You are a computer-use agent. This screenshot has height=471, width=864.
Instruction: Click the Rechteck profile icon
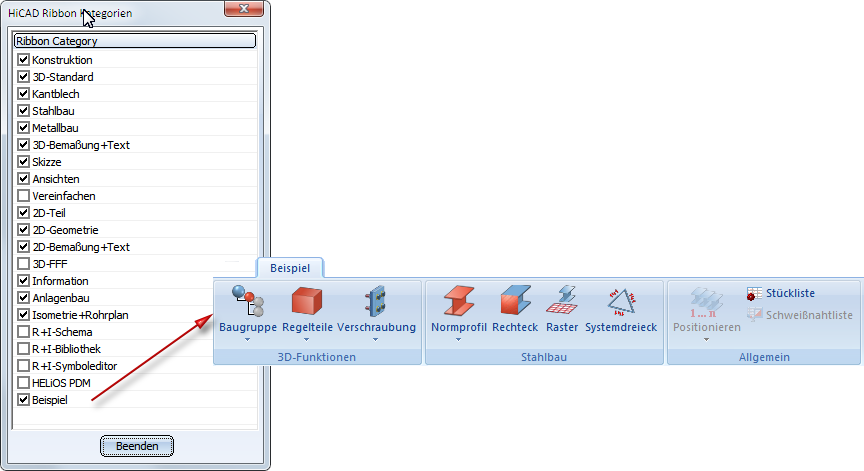click(x=515, y=301)
